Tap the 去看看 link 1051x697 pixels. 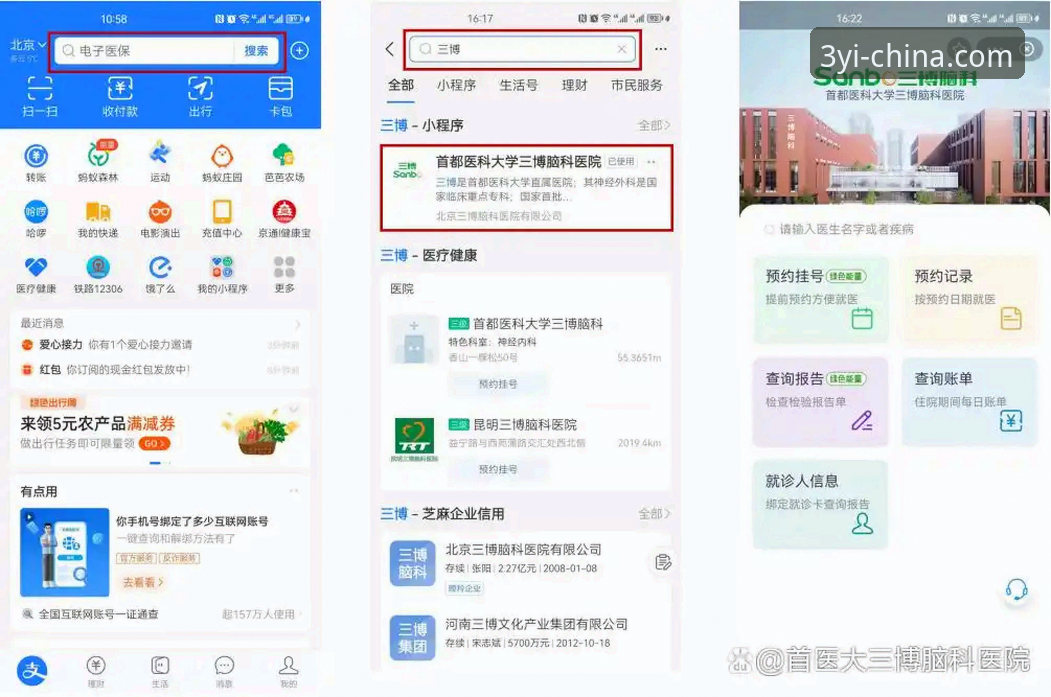pos(143,582)
